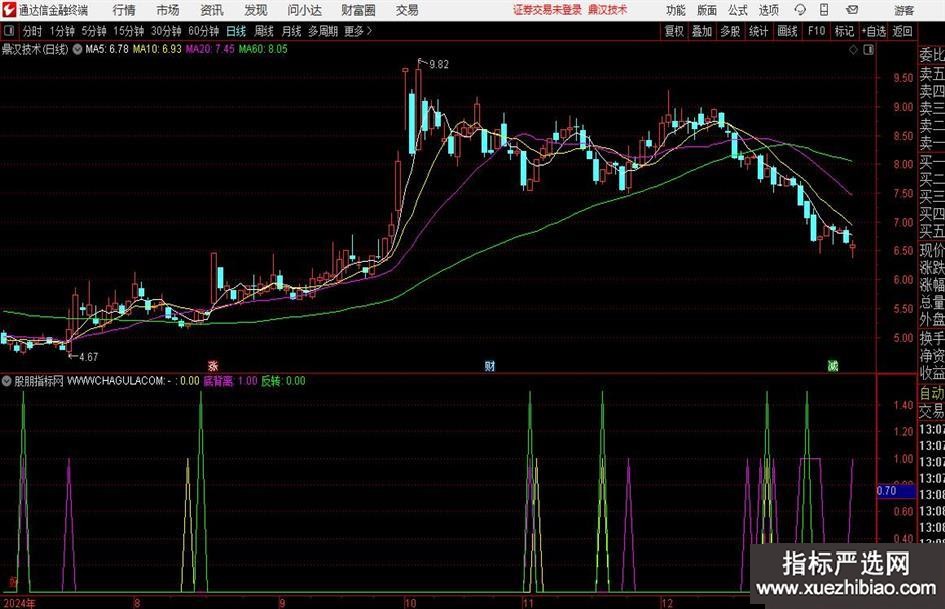Click the 画线 drawing toolbar button
The height and width of the screenshot is (609, 945).
(x=787, y=31)
